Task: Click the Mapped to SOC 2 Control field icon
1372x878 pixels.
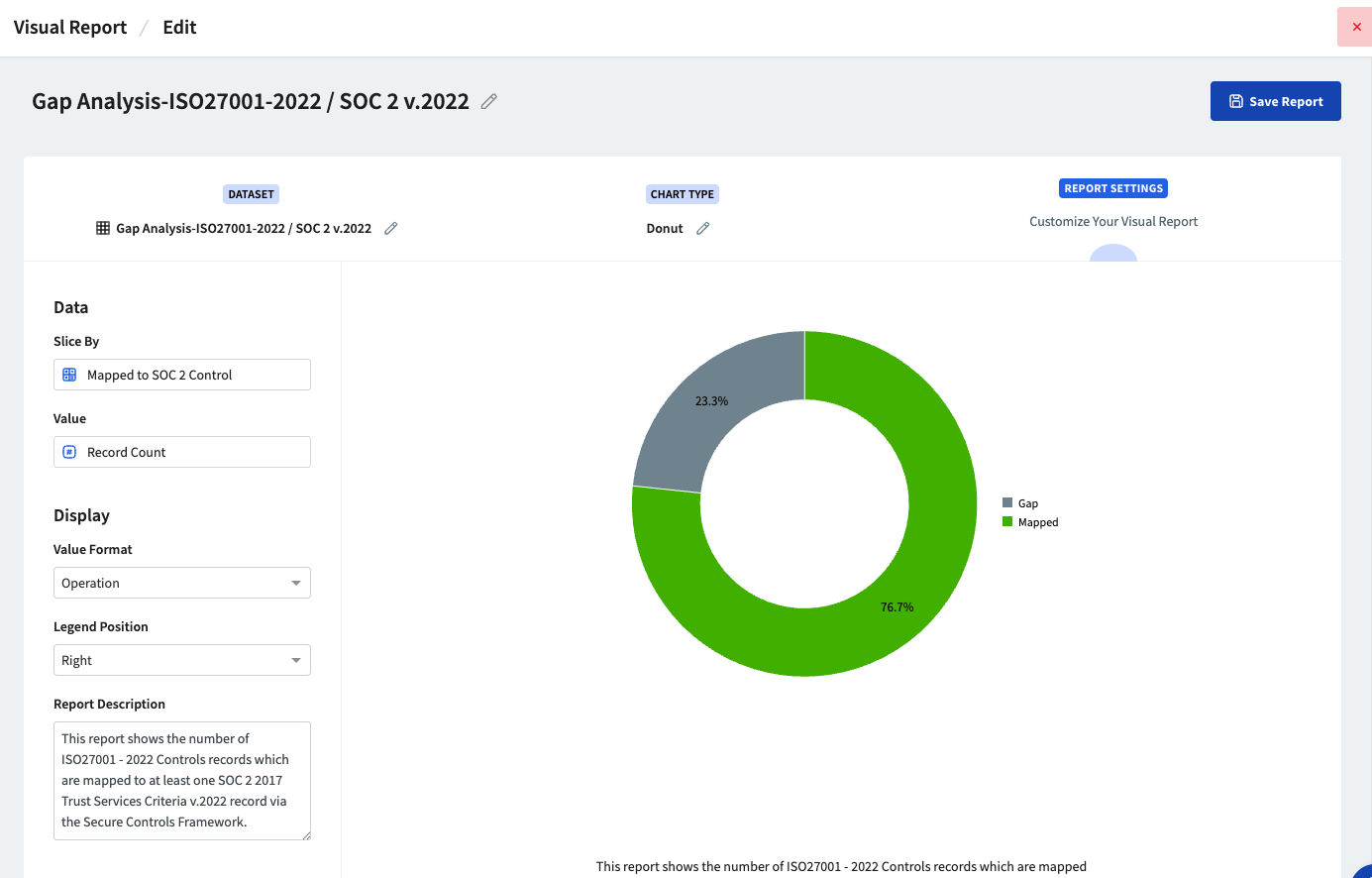Action: pos(69,375)
